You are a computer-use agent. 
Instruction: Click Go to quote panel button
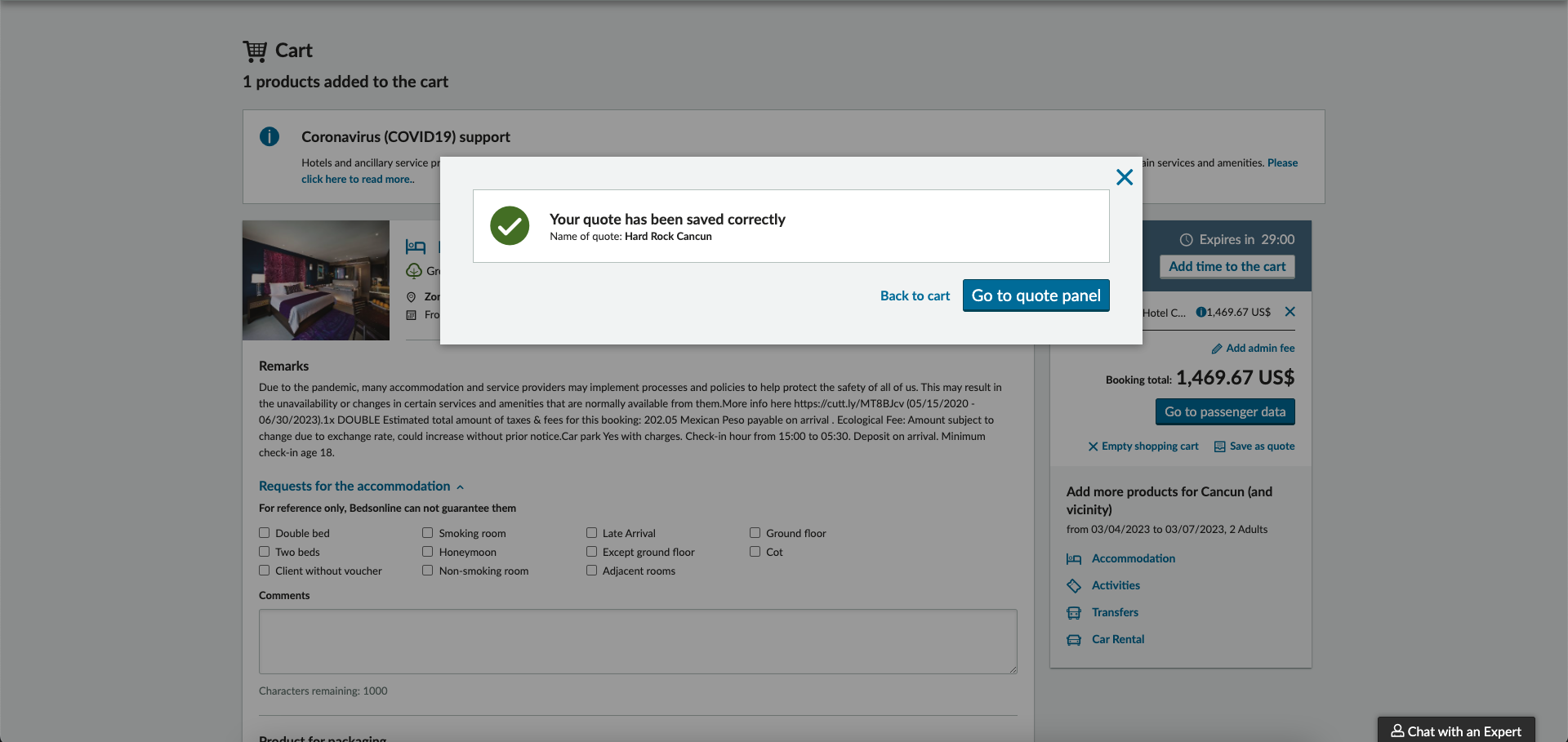coord(1036,295)
